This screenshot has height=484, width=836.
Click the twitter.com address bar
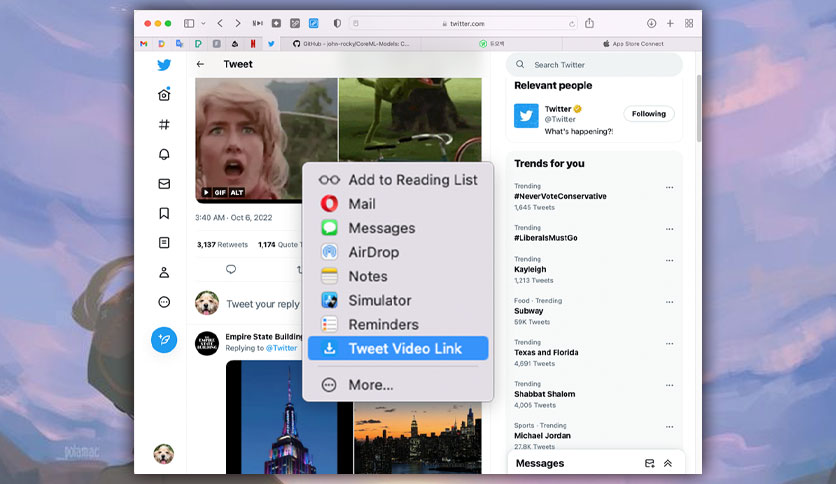coord(463,23)
